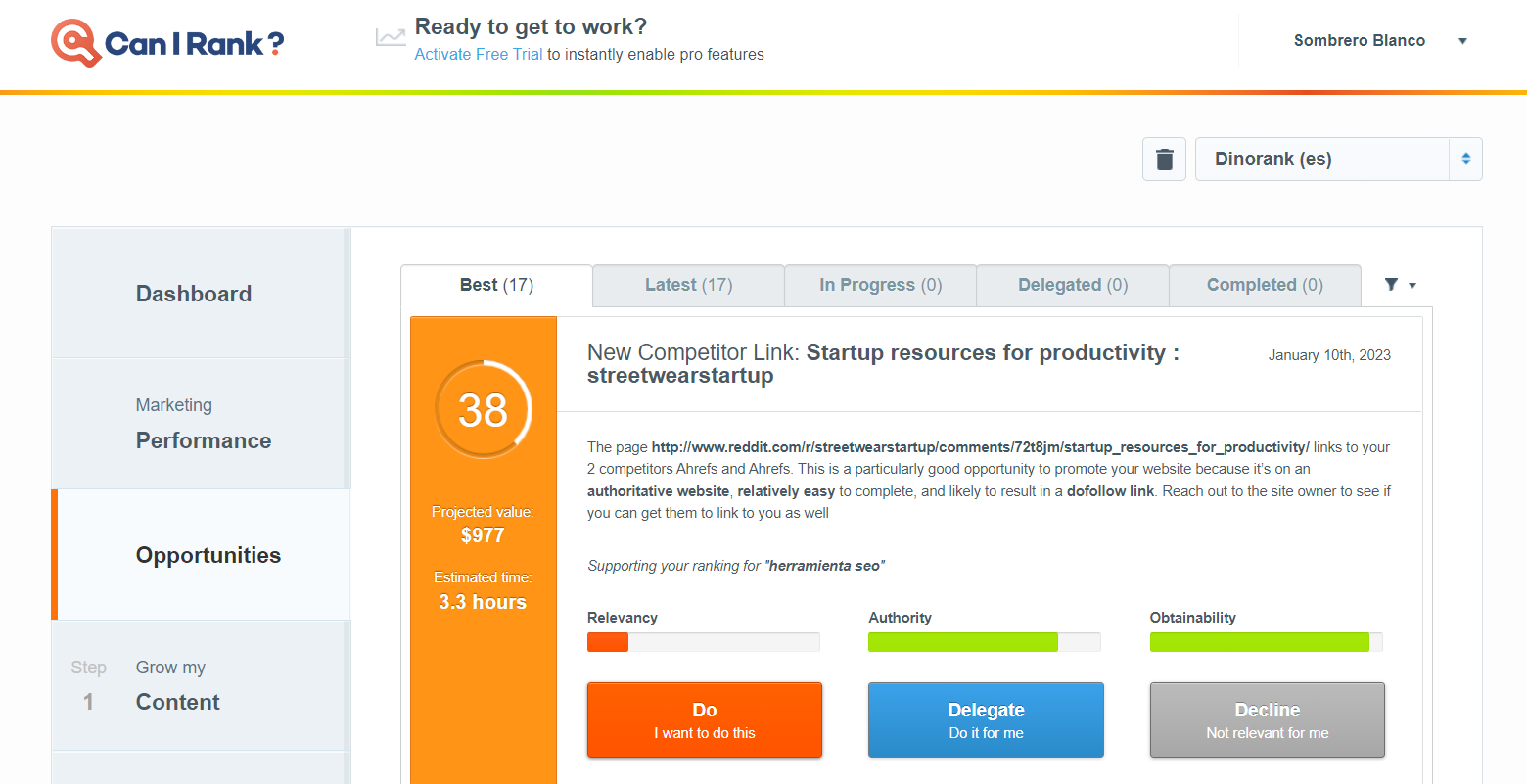1527x784 pixels.
Task: Click the Estimated time 3.3 hours text
Action: click(483, 591)
